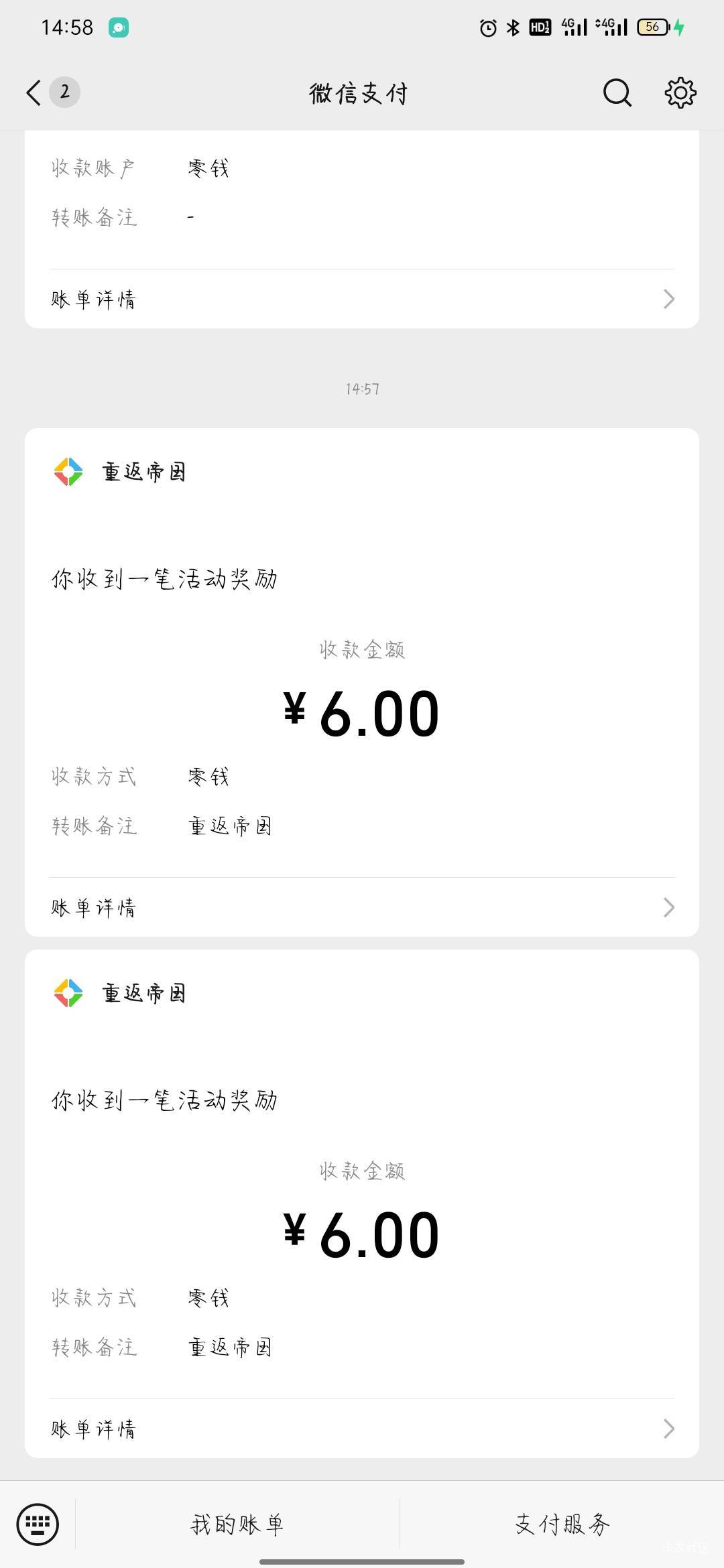Tap the battery indicator in status bar
This screenshot has width=724, height=1568.
pos(653,27)
